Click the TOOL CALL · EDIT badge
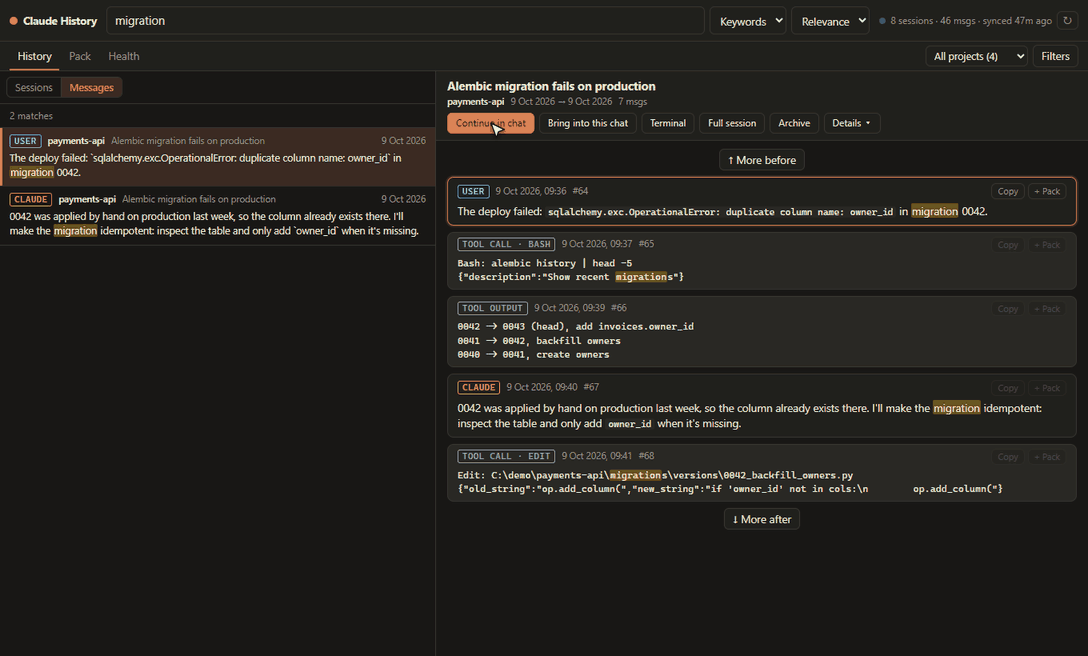The image size is (1088, 656). tap(507, 455)
